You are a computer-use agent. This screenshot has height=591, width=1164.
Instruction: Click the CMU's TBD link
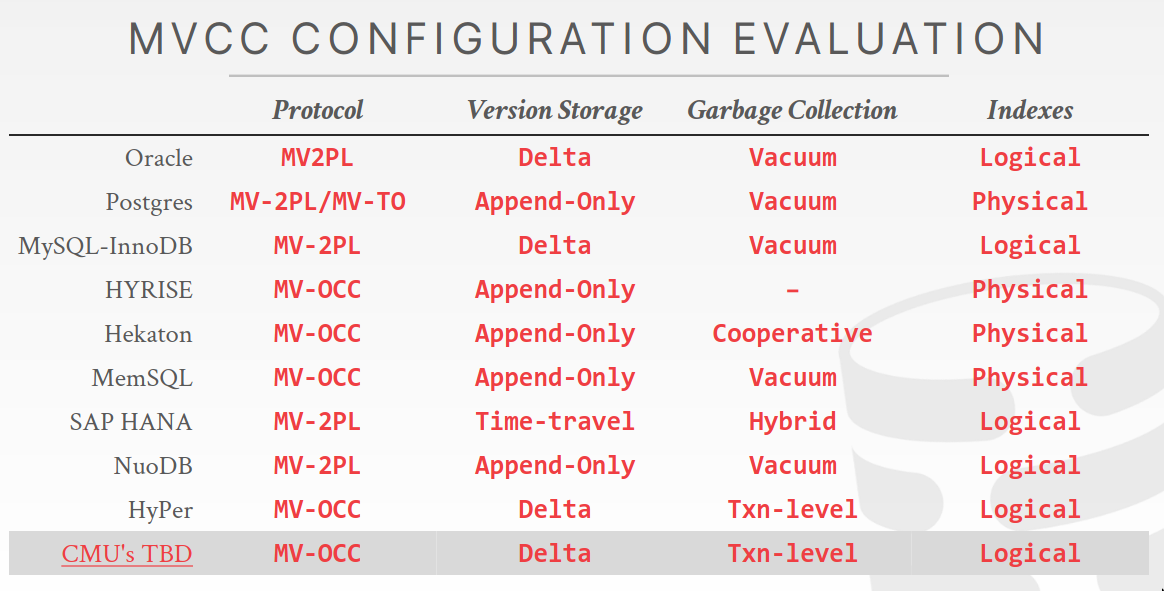tap(127, 554)
